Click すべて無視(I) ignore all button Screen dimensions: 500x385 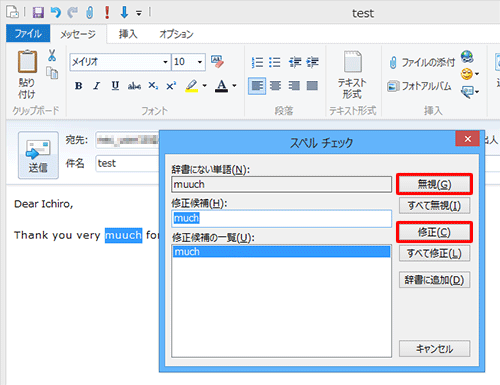pyautogui.click(x=434, y=205)
